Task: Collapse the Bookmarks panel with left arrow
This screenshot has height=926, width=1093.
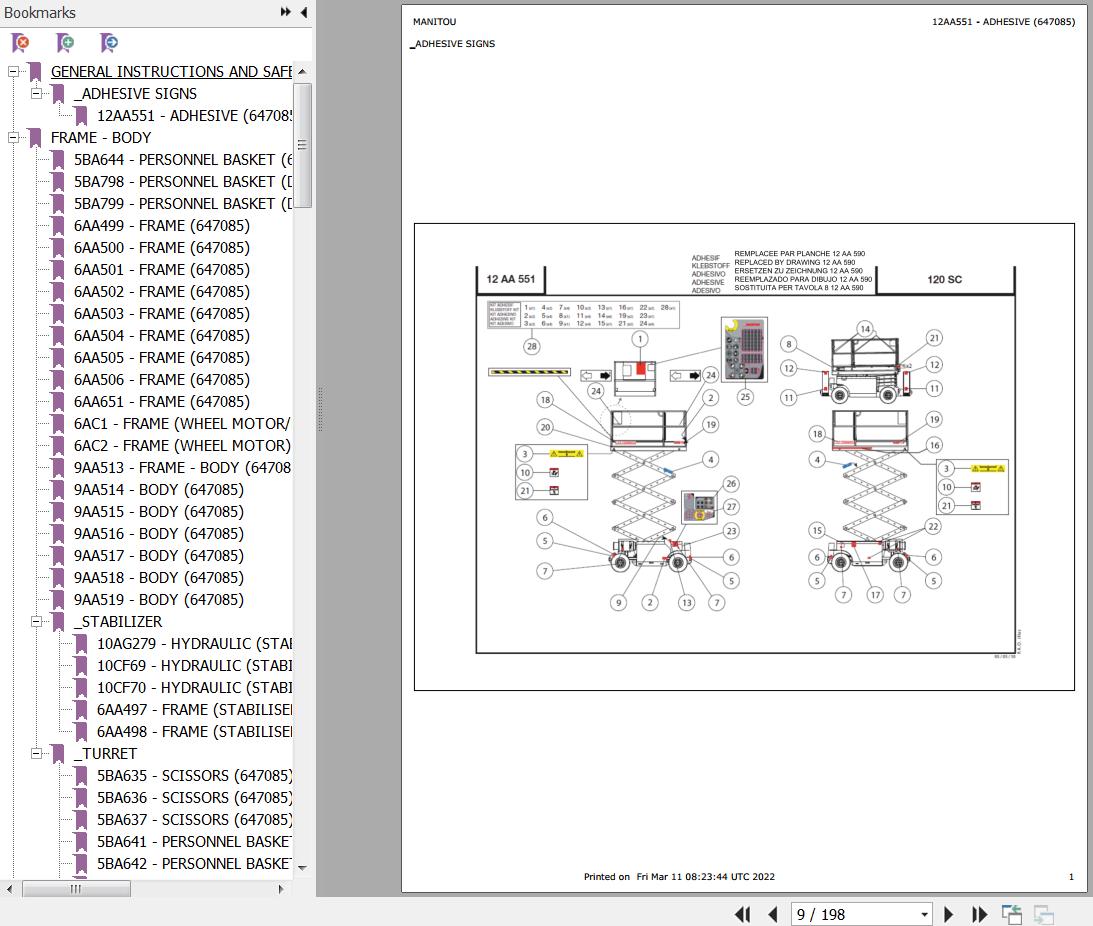Action: 303,12
